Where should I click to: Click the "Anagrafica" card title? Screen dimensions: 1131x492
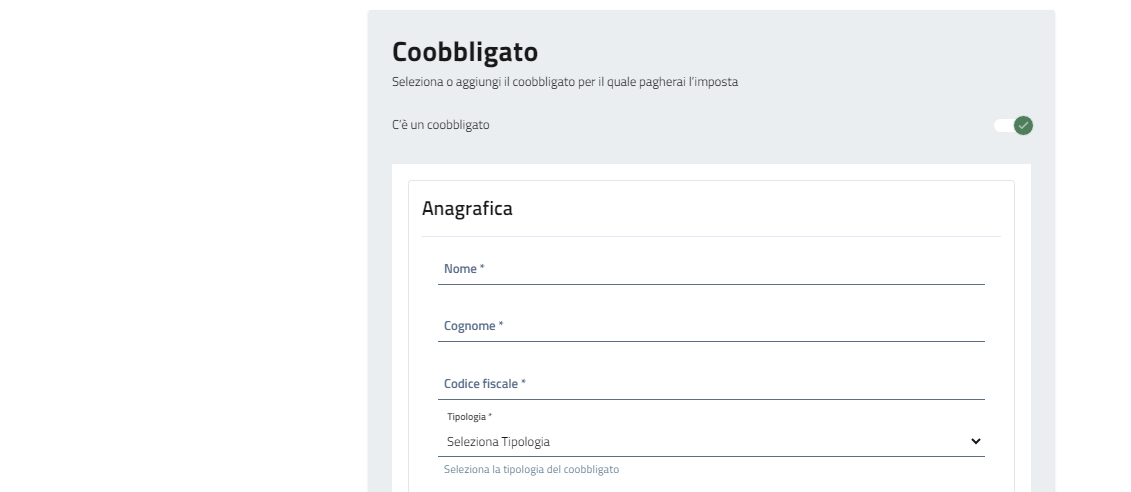coord(467,208)
